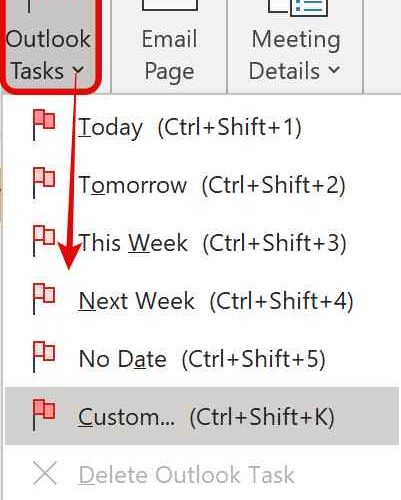Screen dimensions: 401x500
Task: Click the Email Page button text
Action: pyautogui.click(x=169, y=55)
